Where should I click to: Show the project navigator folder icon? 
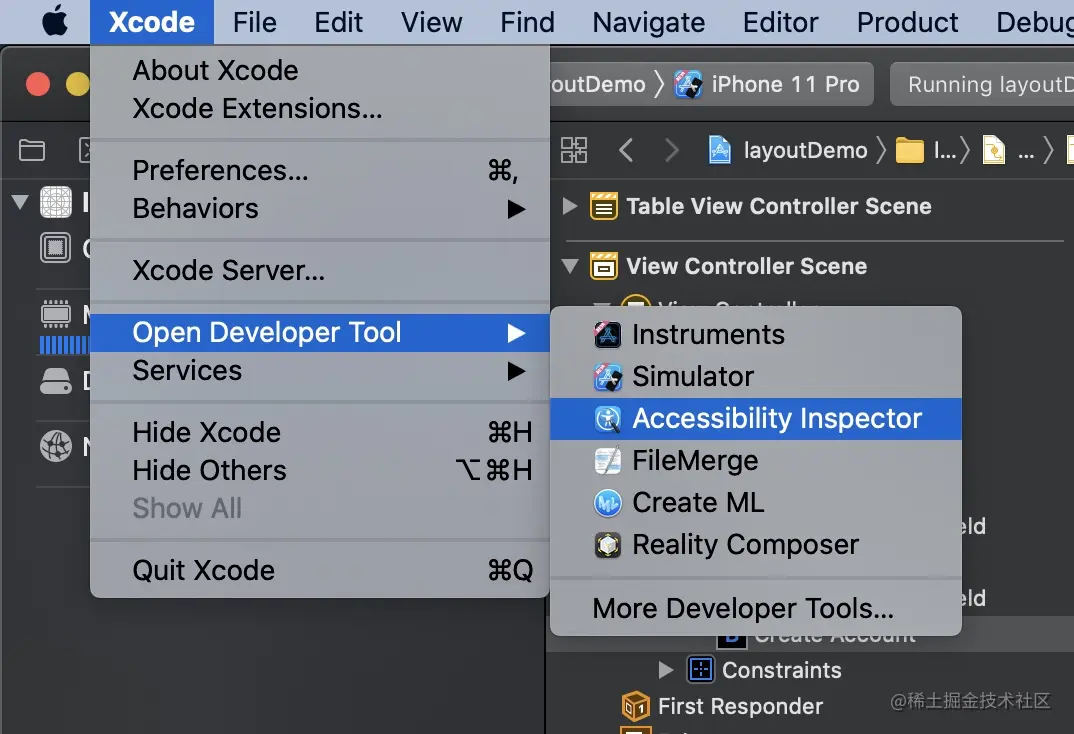[32, 151]
